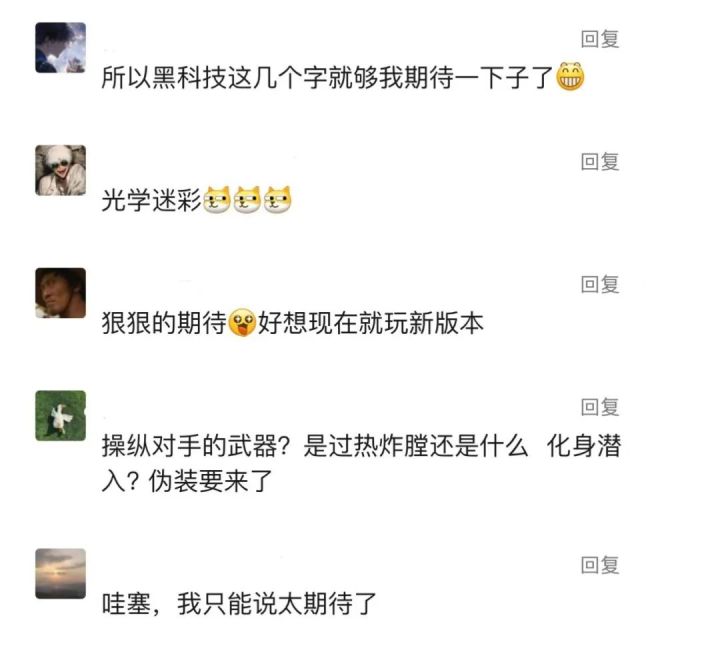The image size is (720, 646).
Task: Click the 光学迷彩 comment text
Action: pos(151,201)
